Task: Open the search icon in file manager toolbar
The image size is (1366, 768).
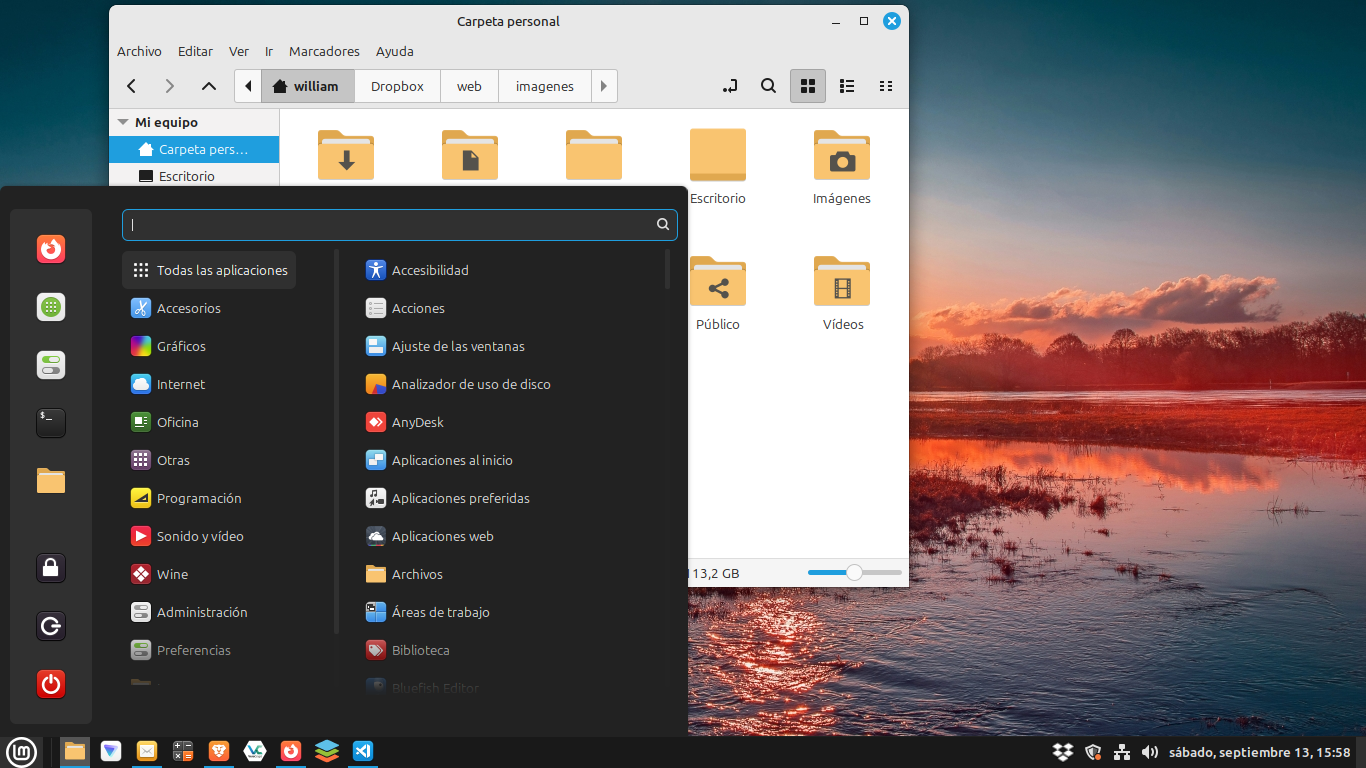Action: [x=768, y=86]
